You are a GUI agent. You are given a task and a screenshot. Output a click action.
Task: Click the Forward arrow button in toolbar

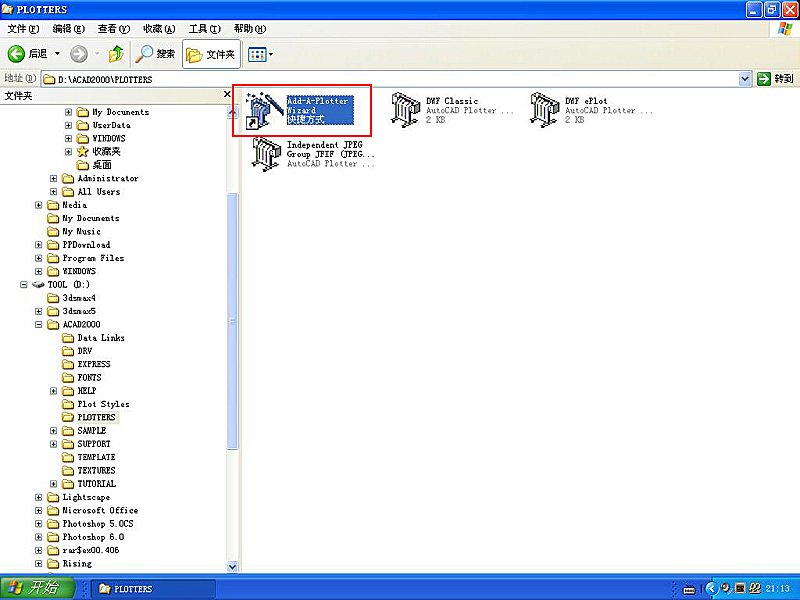click(x=79, y=54)
